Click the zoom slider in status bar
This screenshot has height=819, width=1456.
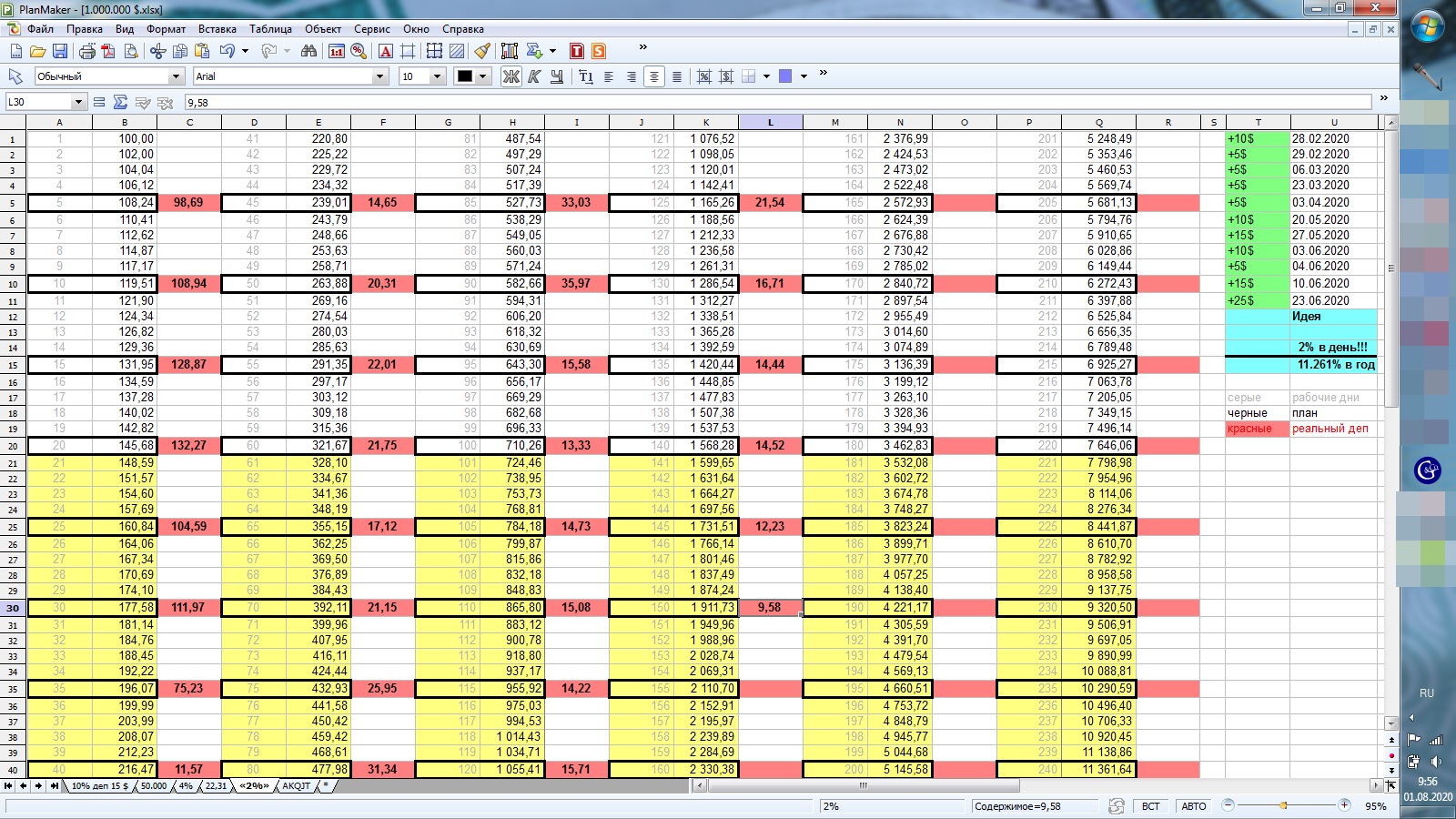(x=1285, y=805)
